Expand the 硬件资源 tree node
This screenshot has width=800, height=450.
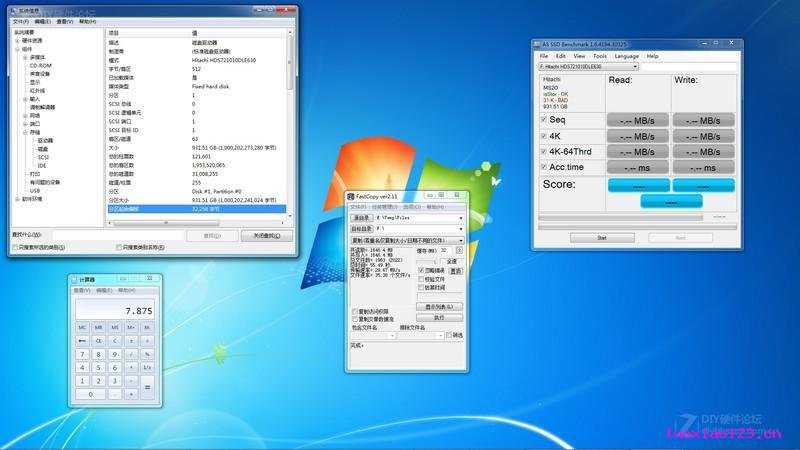coord(17,41)
